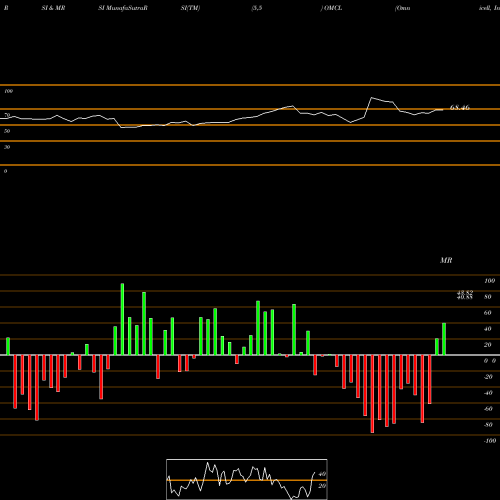Image resolution: width=500 pixels, height=500 pixels.
Task: Click the "SI & MR" header text
Action: click(53, 8)
